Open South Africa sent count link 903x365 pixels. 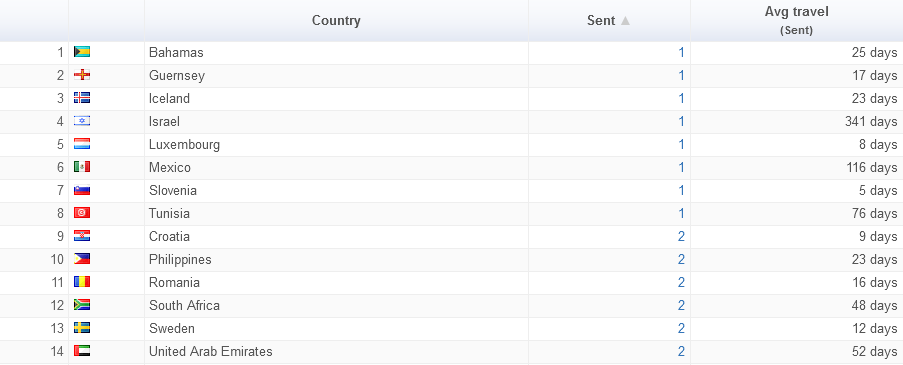681,306
